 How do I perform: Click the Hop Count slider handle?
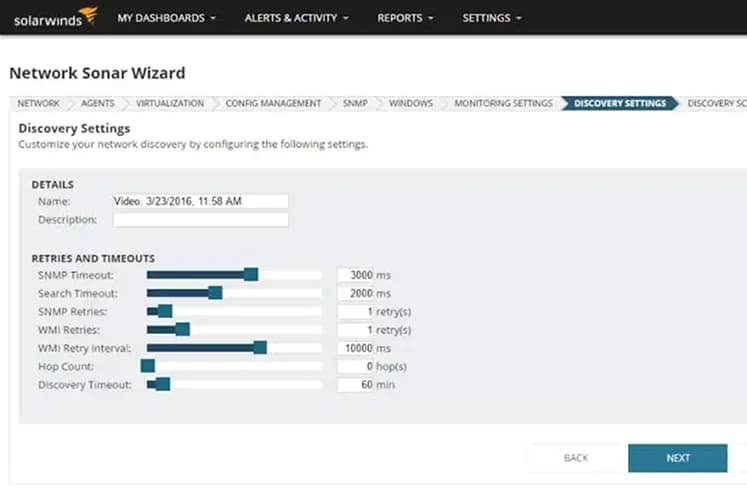[148, 366]
